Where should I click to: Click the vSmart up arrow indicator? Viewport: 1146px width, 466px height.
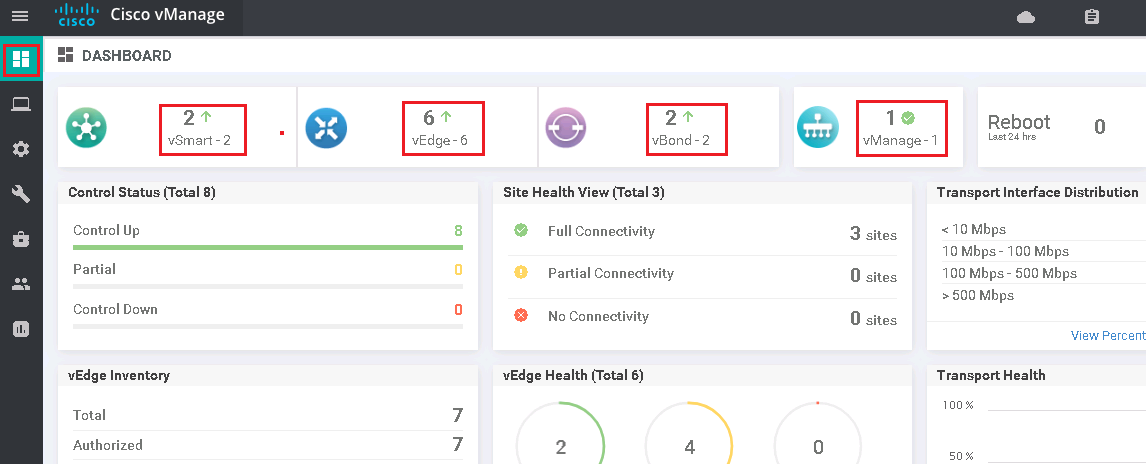206,115
